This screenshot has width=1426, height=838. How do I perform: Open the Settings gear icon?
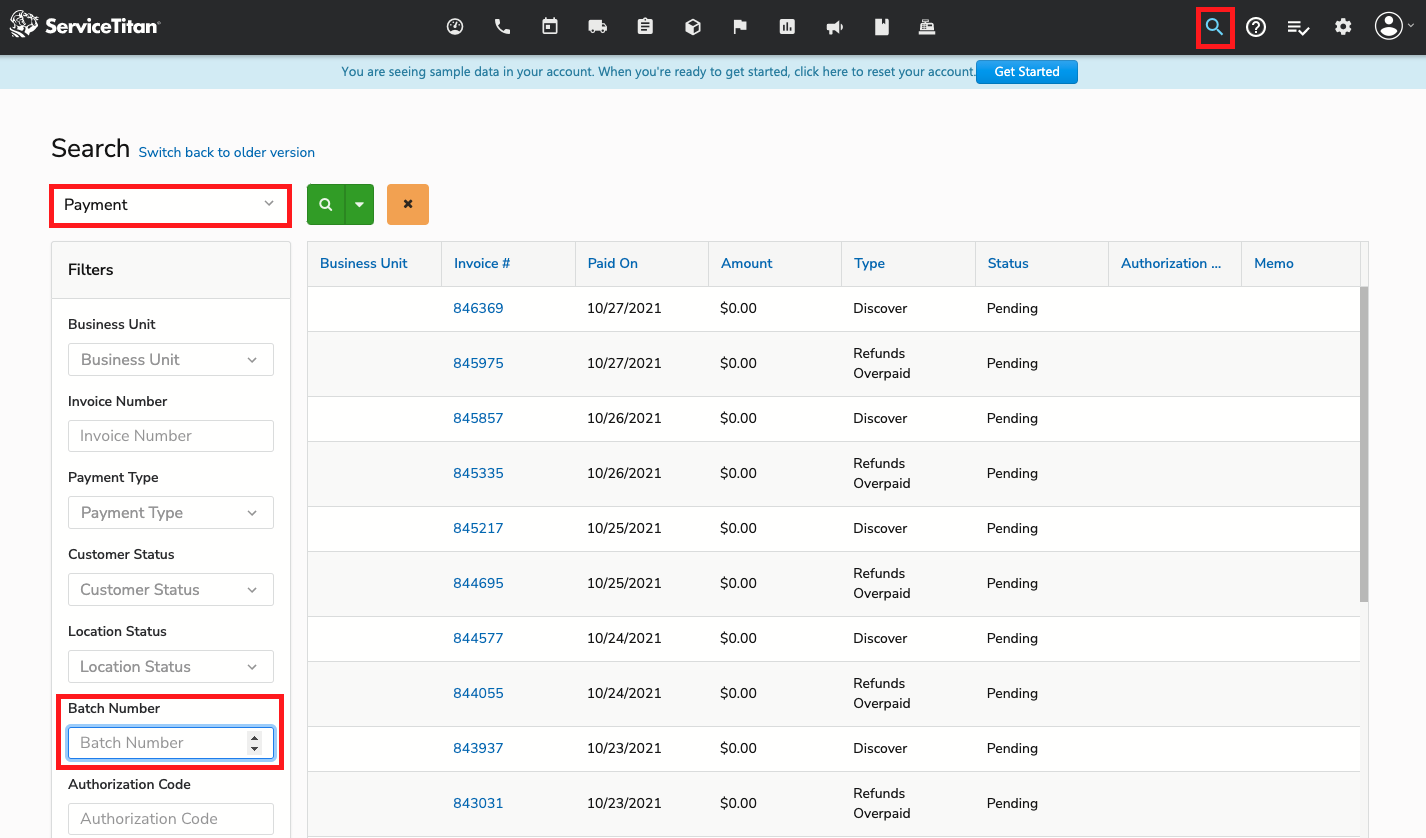1343,27
